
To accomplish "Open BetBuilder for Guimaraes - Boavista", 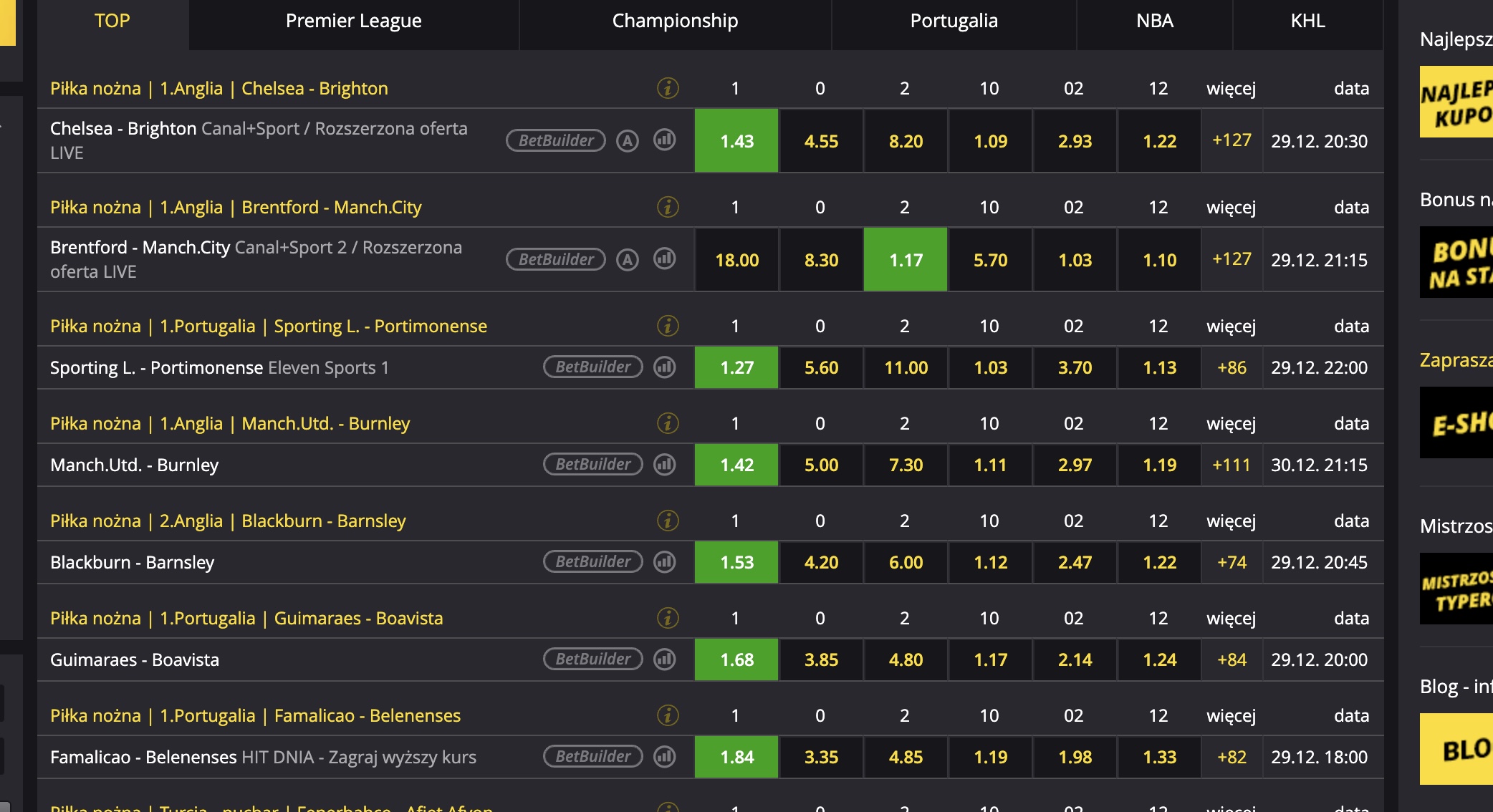I will coord(593,659).
